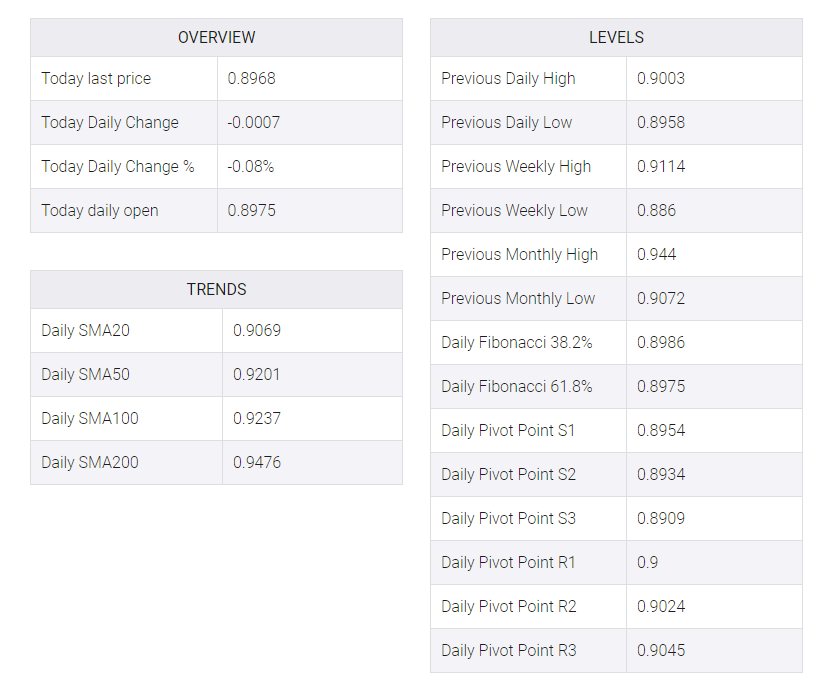Select the Daily SMA200 value 0.9476
Image resolution: width=830 pixels, height=689 pixels.
[x=257, y=462]
